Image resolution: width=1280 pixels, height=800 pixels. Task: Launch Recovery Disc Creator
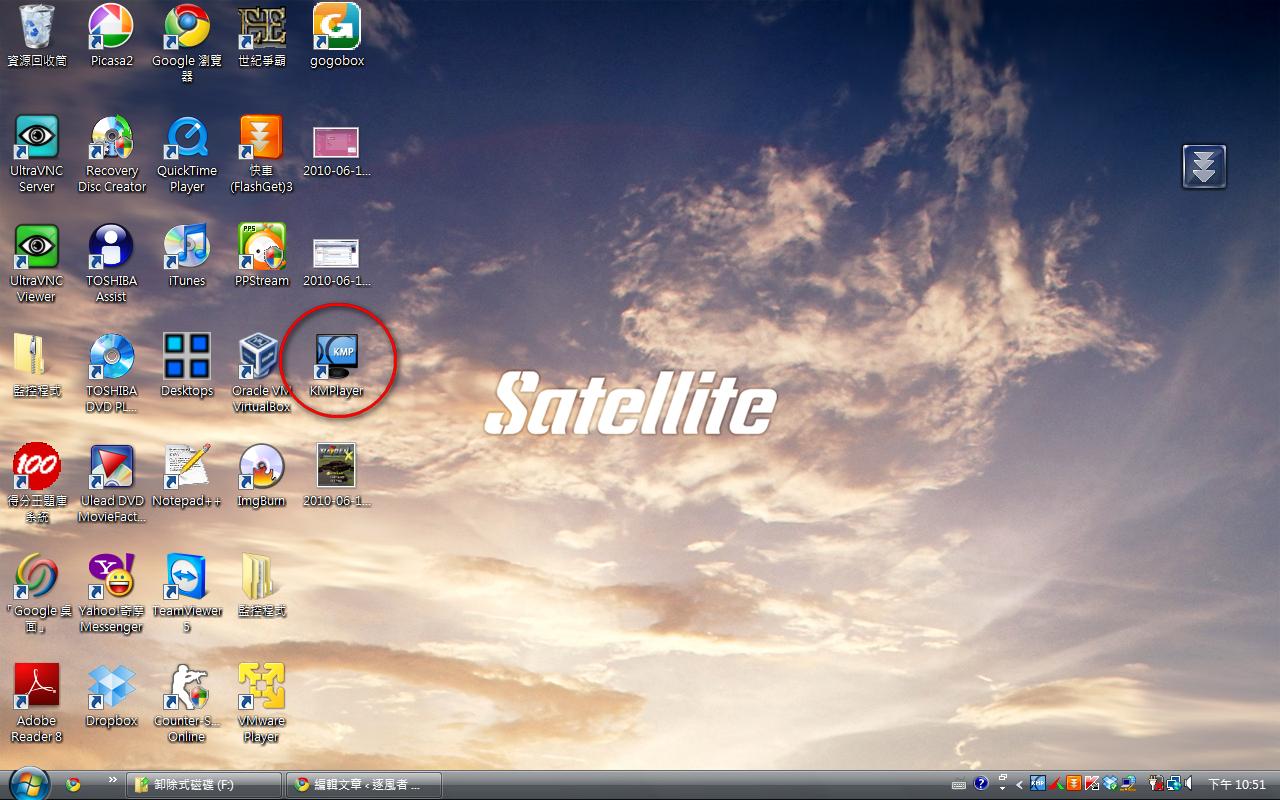pyautogui.click(x=111, y=154)
